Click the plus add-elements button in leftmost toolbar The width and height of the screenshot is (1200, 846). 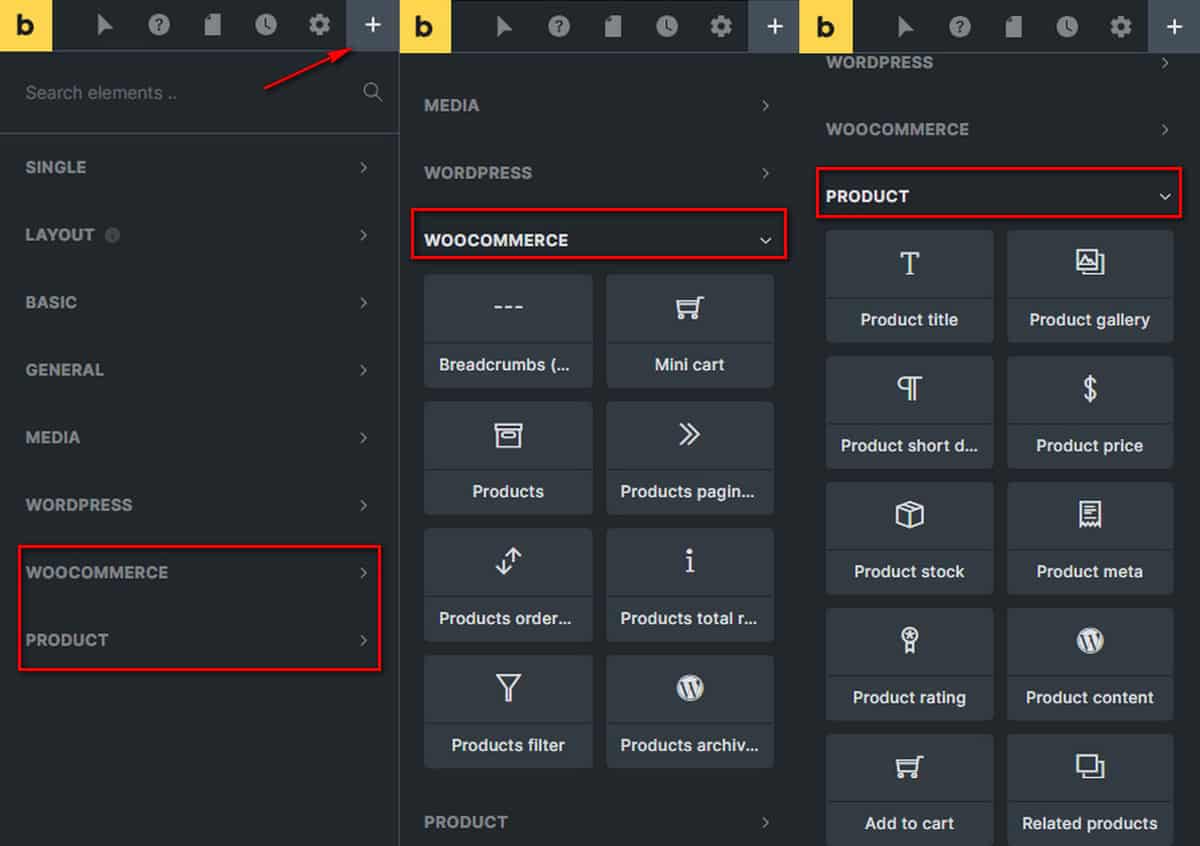(x=372, y=25)
